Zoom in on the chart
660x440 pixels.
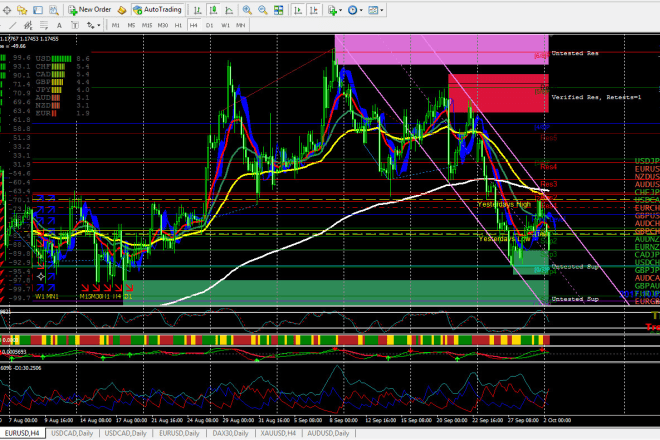click(247, 10)
